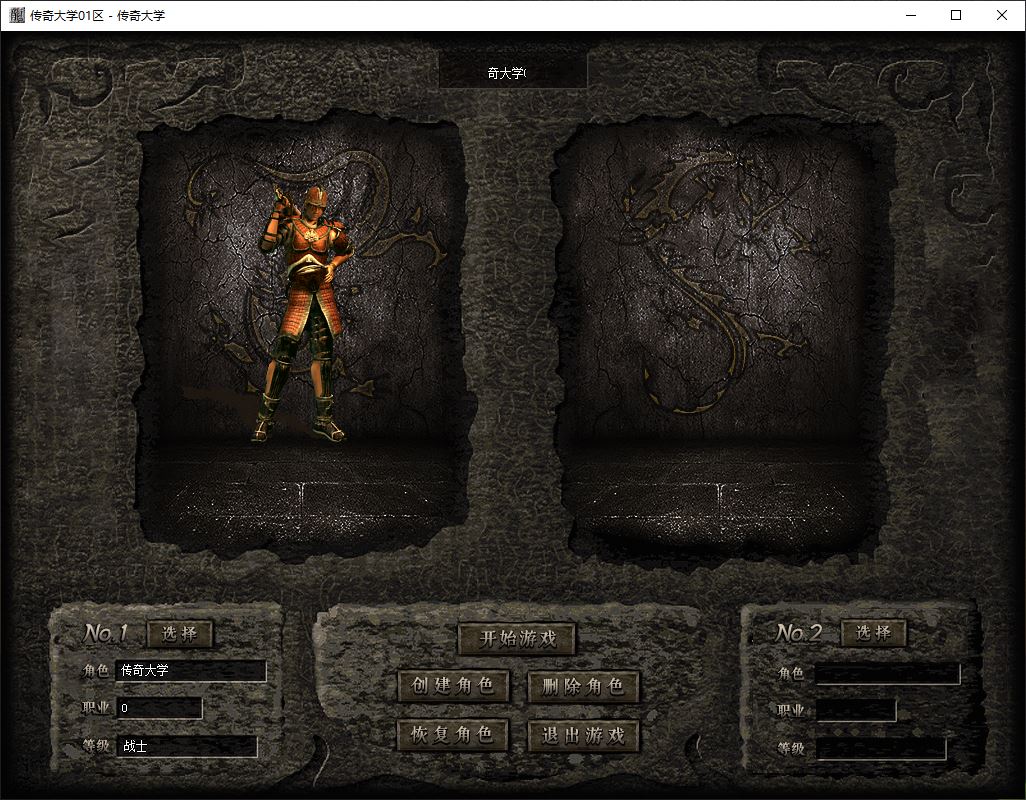1026x800 pixels.
Task: Click the empty 角色 field under No.2
Action: pos(887,674)
